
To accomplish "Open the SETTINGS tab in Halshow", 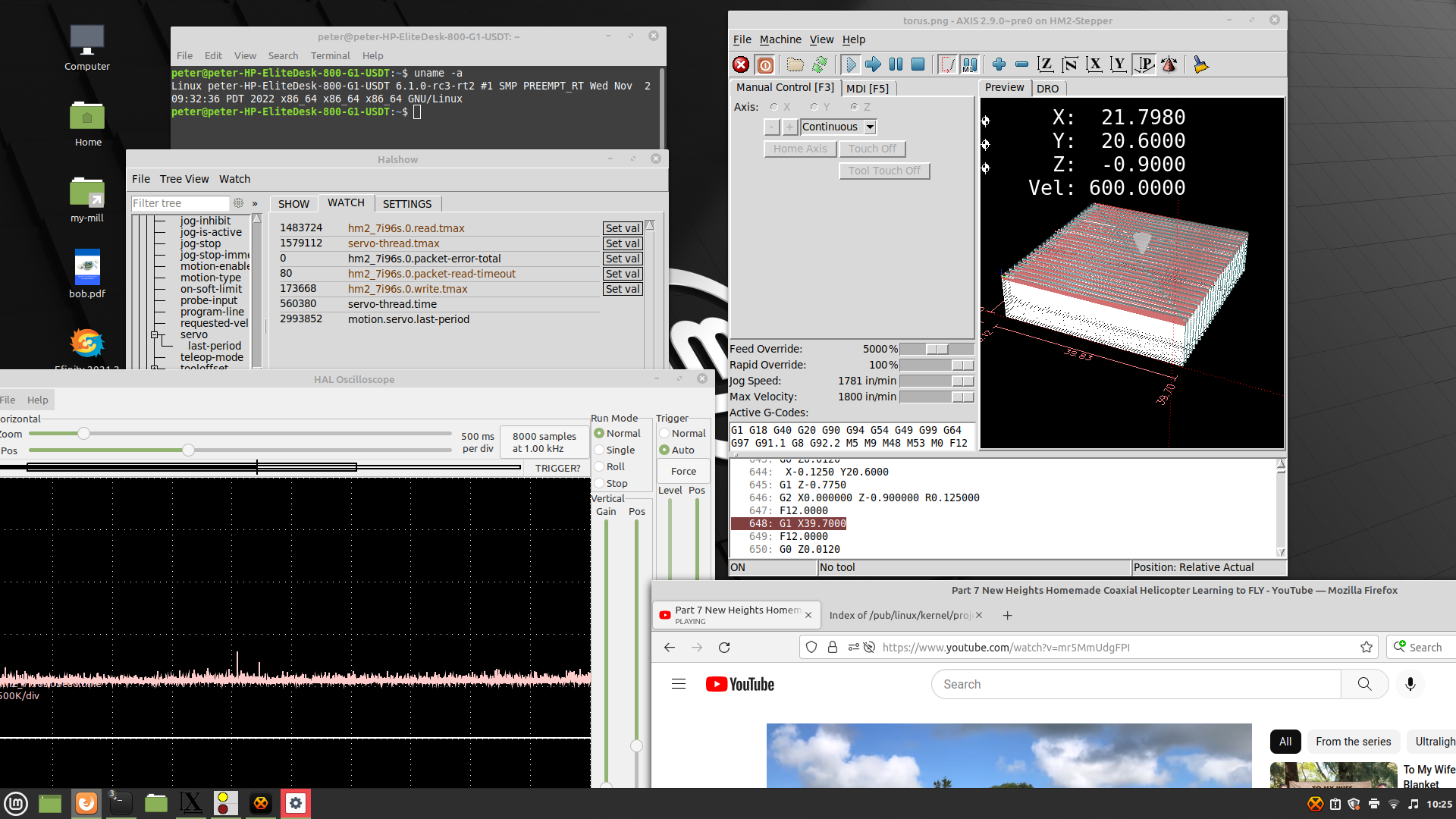I will 407,204.
